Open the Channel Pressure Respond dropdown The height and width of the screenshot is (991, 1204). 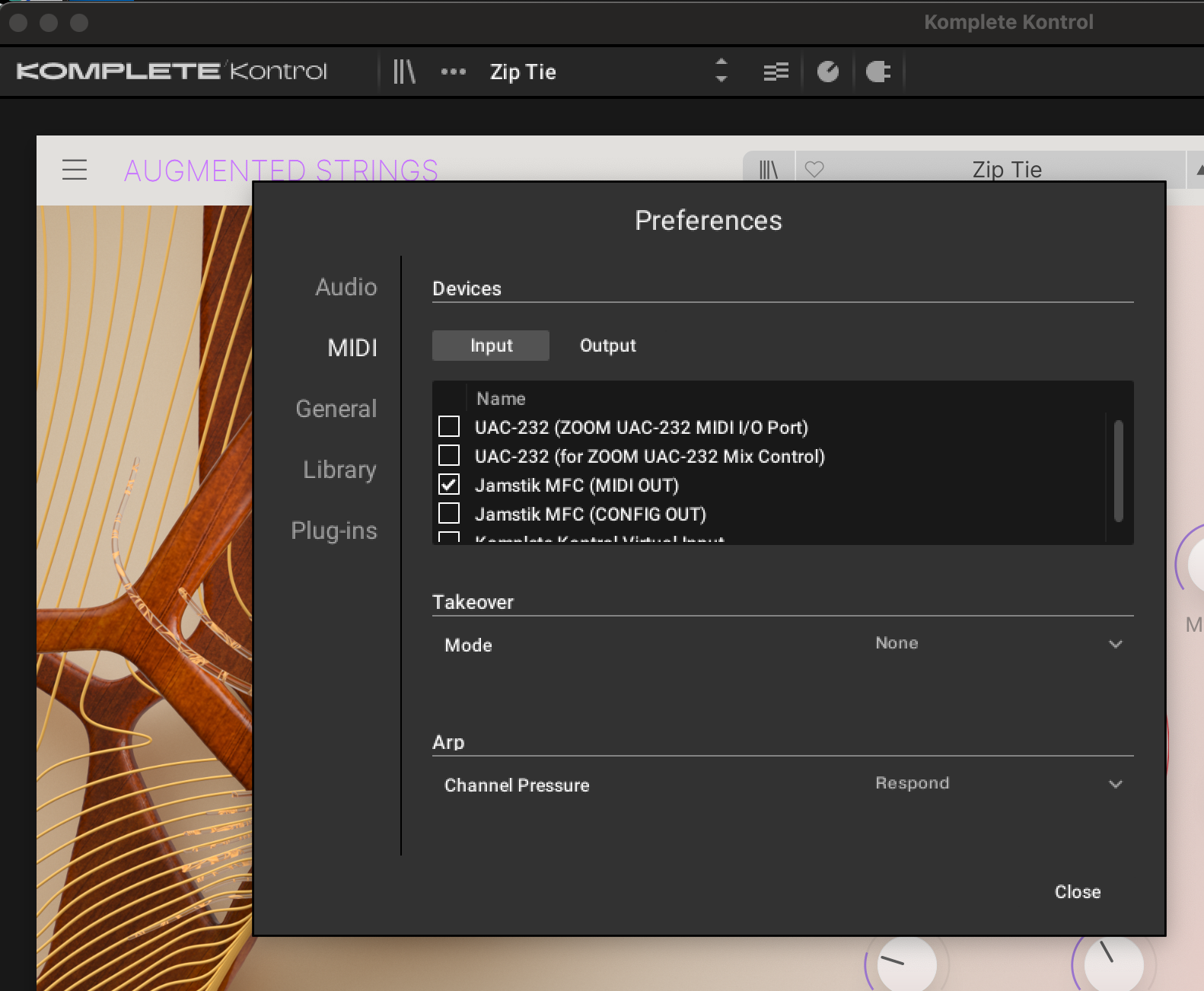999,784
